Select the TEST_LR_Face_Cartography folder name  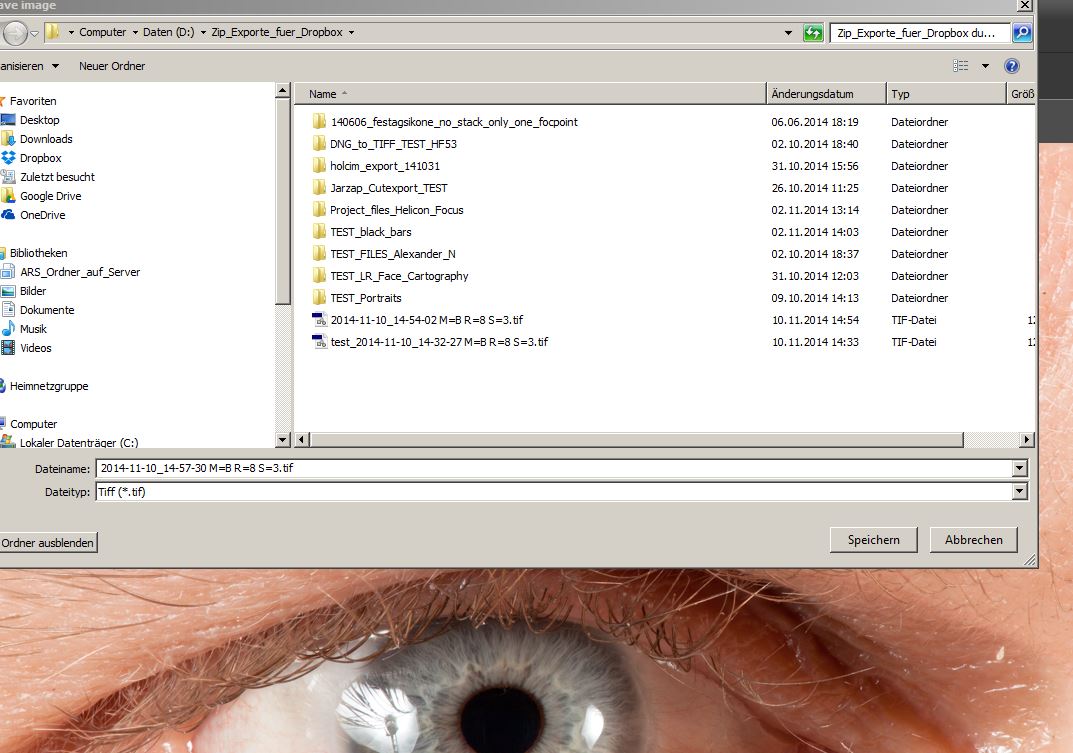(x=399, y=276)
